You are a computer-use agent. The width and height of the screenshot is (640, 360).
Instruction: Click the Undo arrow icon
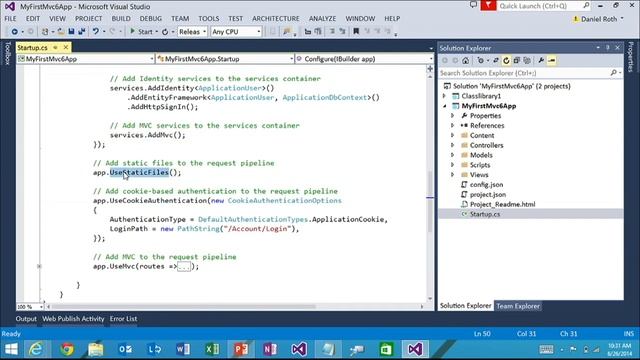point(96,31)
